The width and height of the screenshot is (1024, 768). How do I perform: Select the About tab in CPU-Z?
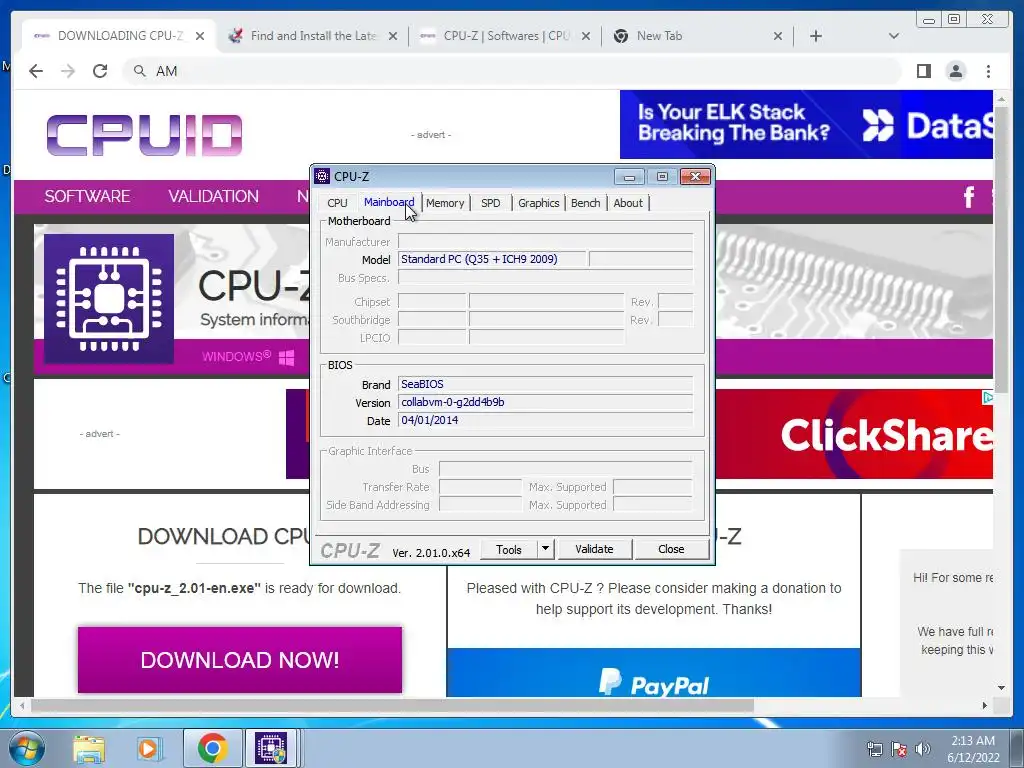point(628,203)
